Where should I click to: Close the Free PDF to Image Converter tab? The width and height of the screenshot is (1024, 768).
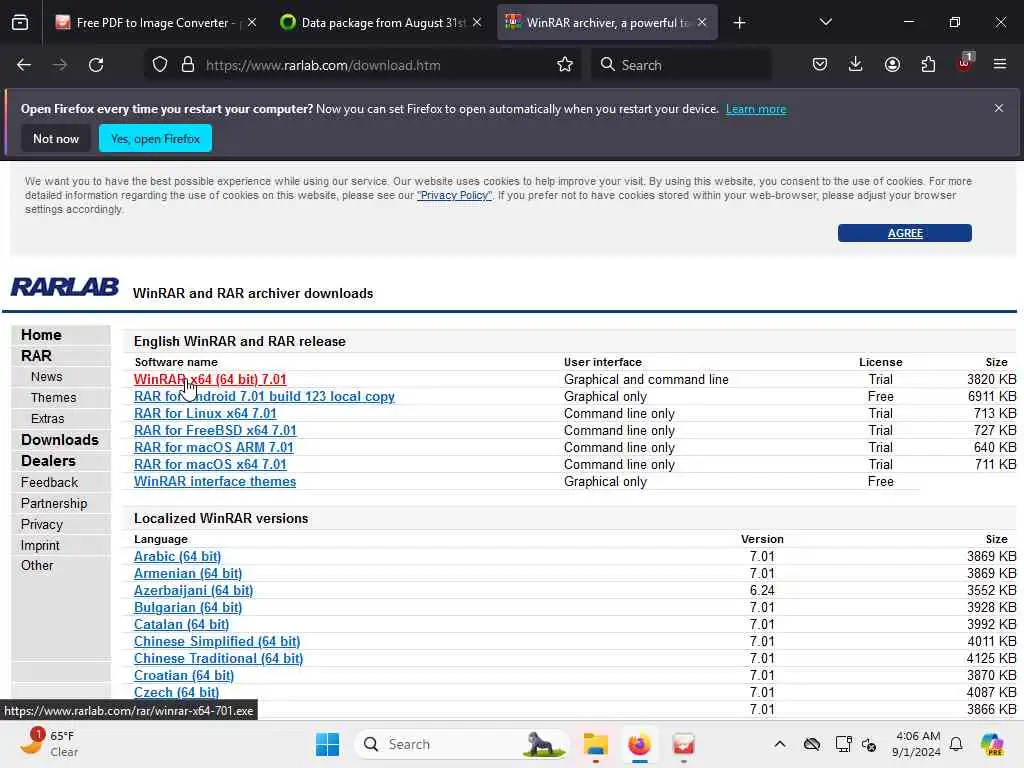[252, 22]
